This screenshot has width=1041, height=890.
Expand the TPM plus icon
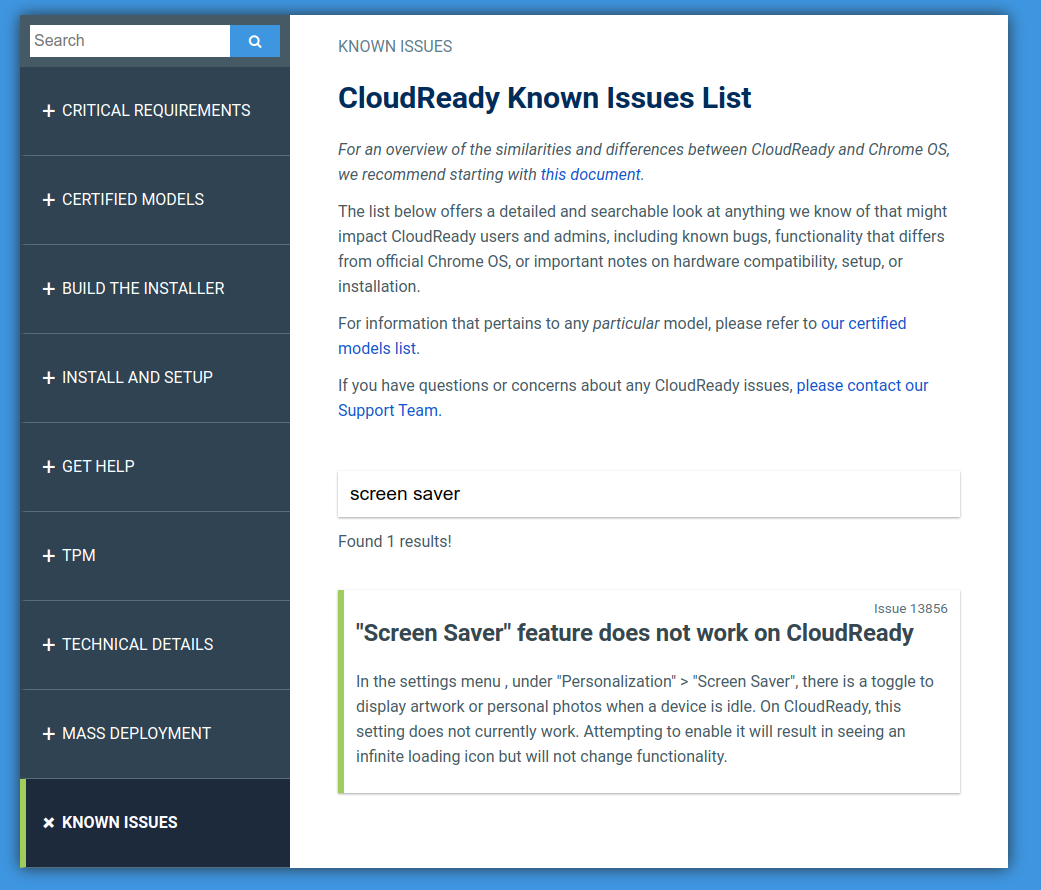coord(48,556)
